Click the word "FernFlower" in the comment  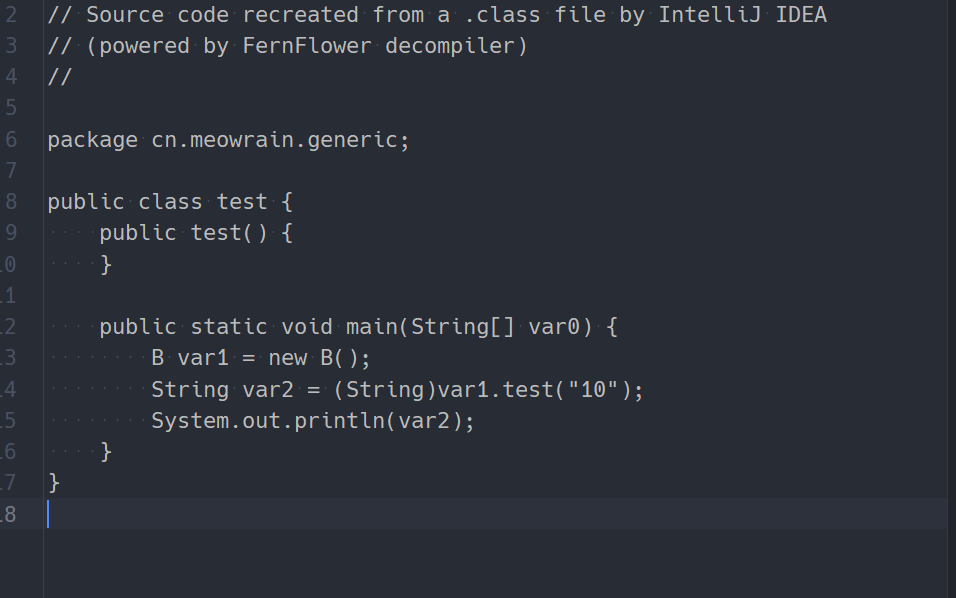(x=307, y=46)
